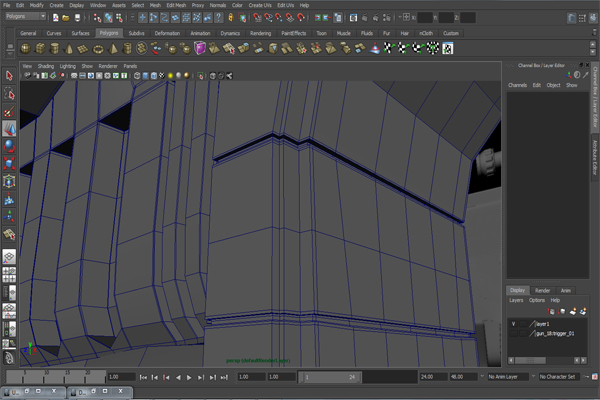Move selected layer down icon
The width and height of the screenshot is (600, 400).
(562, 312)
